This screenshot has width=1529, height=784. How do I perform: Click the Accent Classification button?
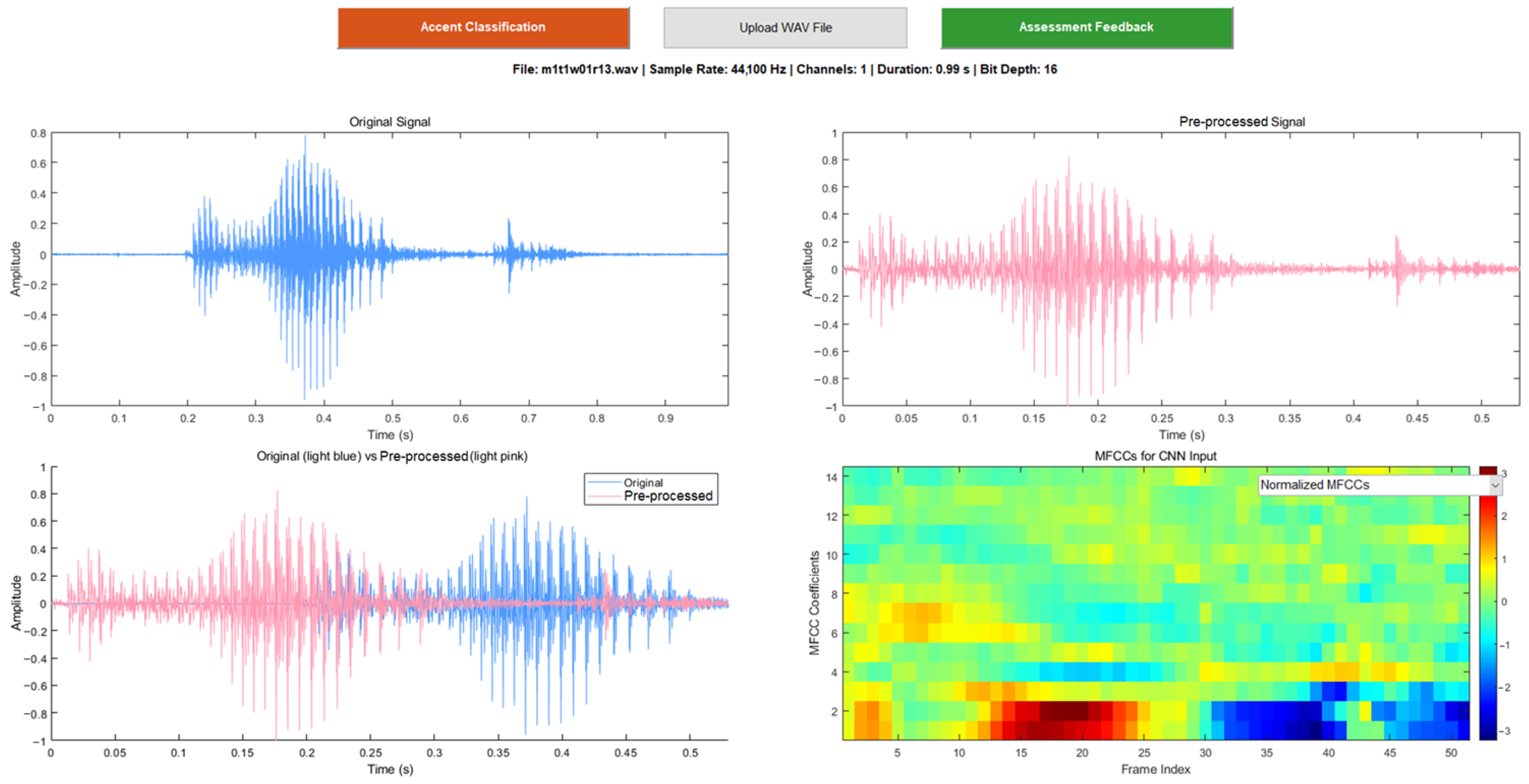pos(483,27)
